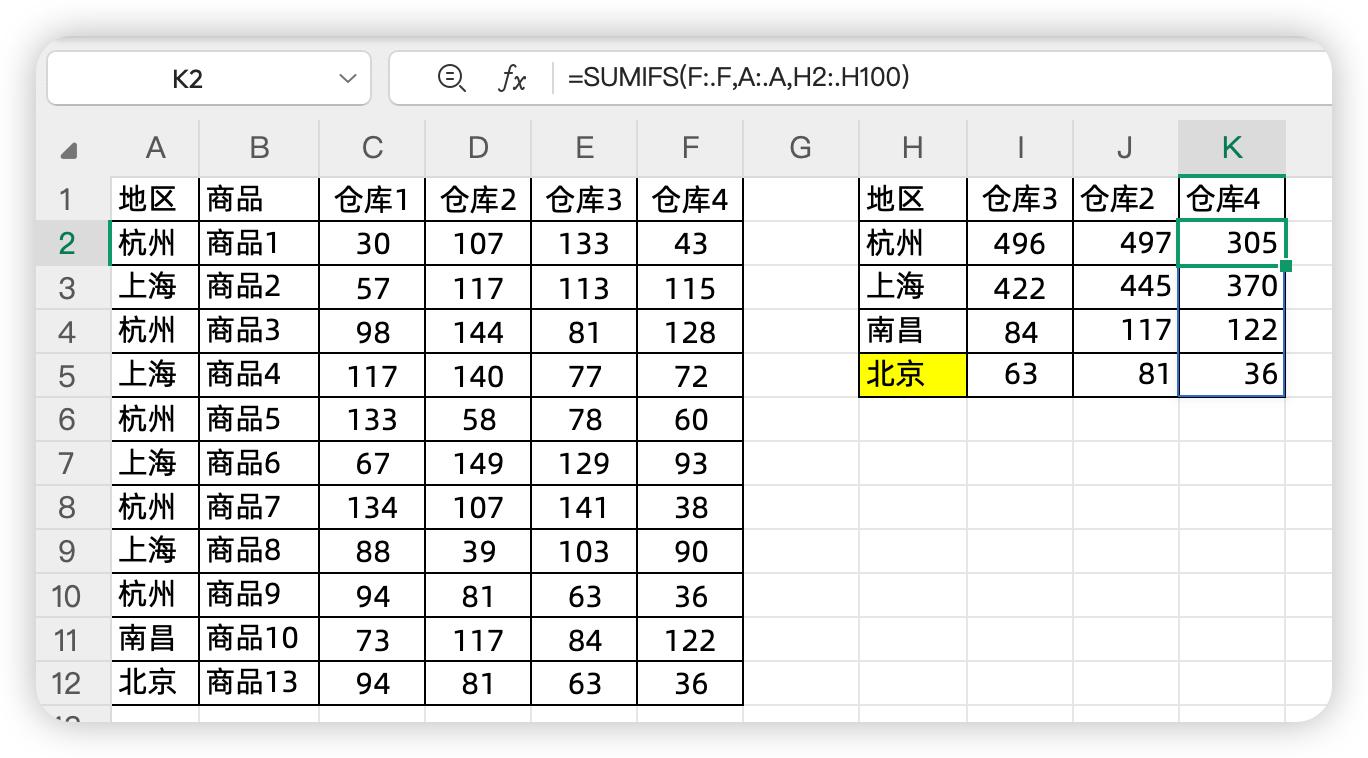Click the cell showing 149

(478, 463)
